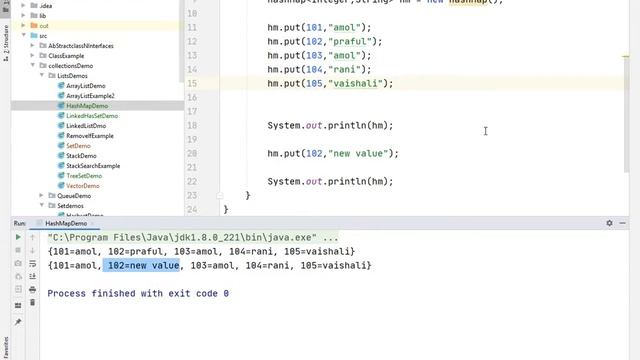The width and height of the screenshot is (640, 360).
Task: Collapse the Setdemos package
Action: click(42, 205)
